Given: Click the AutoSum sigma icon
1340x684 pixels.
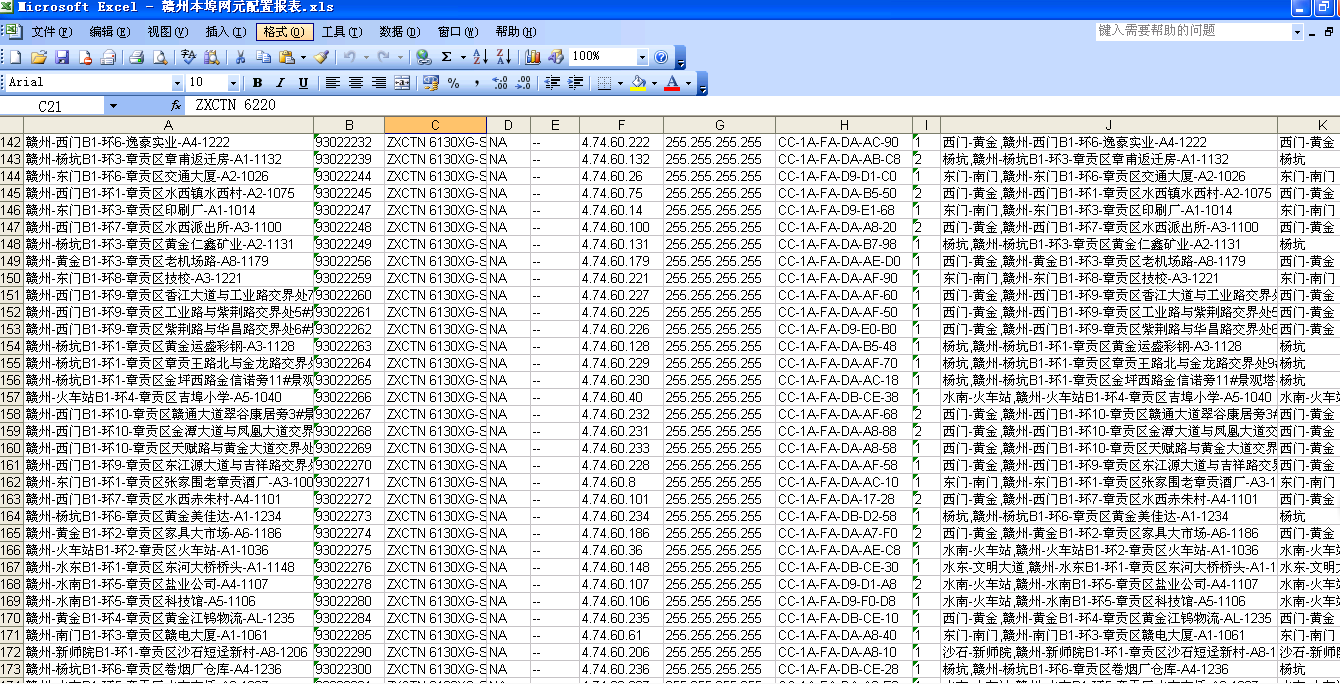Looking at the screenshot, I should [446, 57].
